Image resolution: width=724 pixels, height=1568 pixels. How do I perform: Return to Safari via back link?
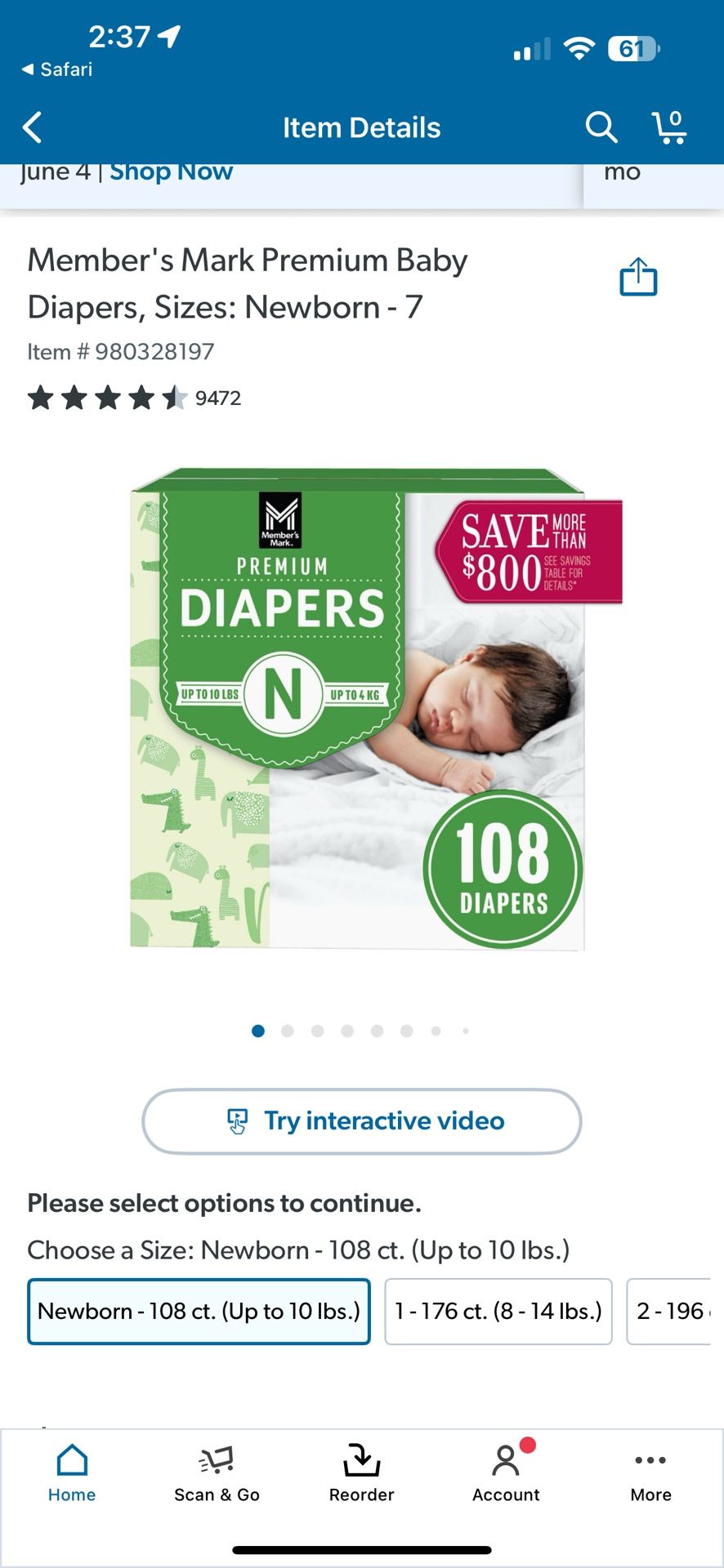tap(57, 69)
